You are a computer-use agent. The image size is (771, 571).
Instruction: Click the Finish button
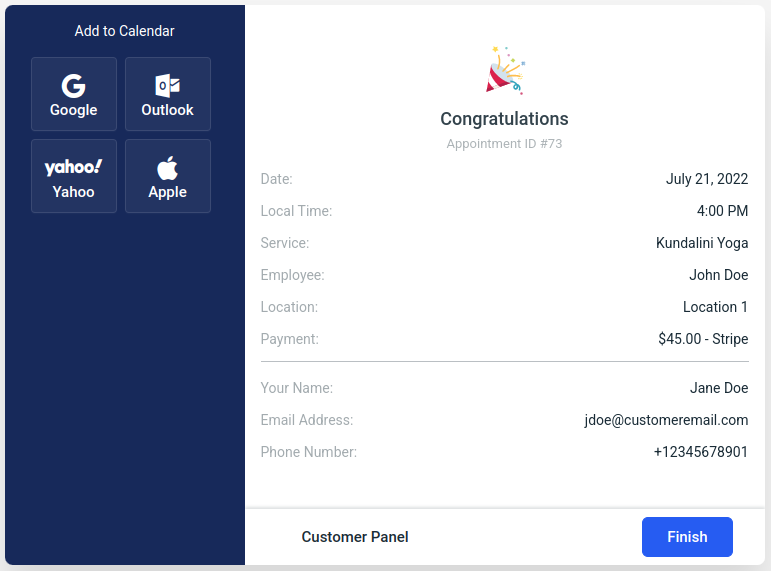pyautogui.click(x=687, y=537)
